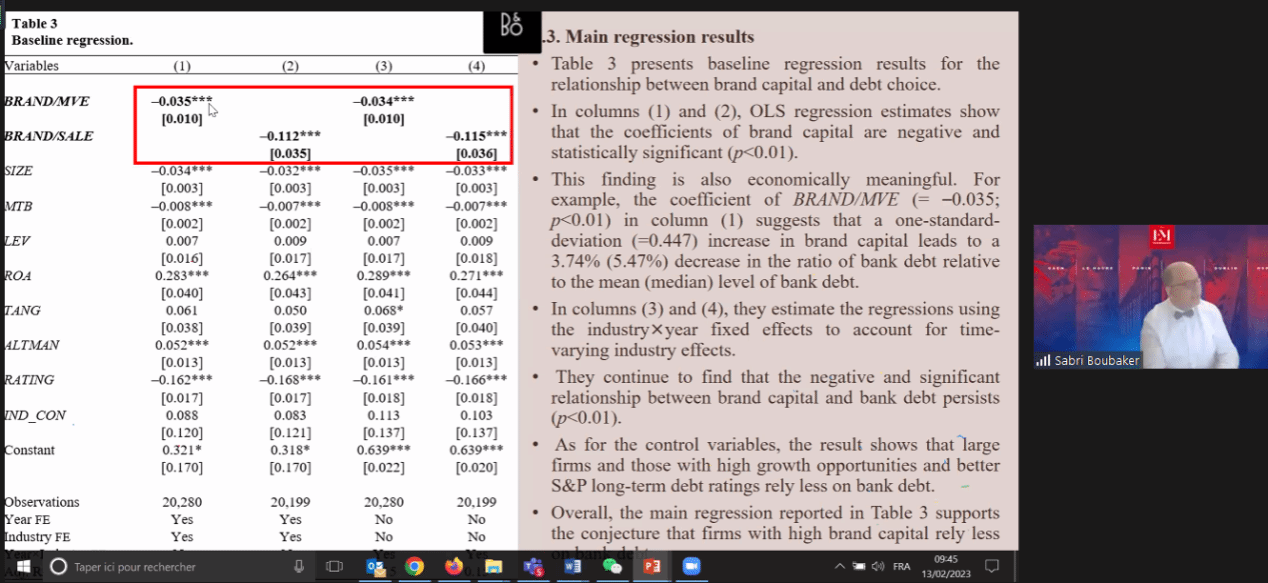This screenshot has height=583, width=1268.
Task: Click the battery status icon
Action: (859, 567)
